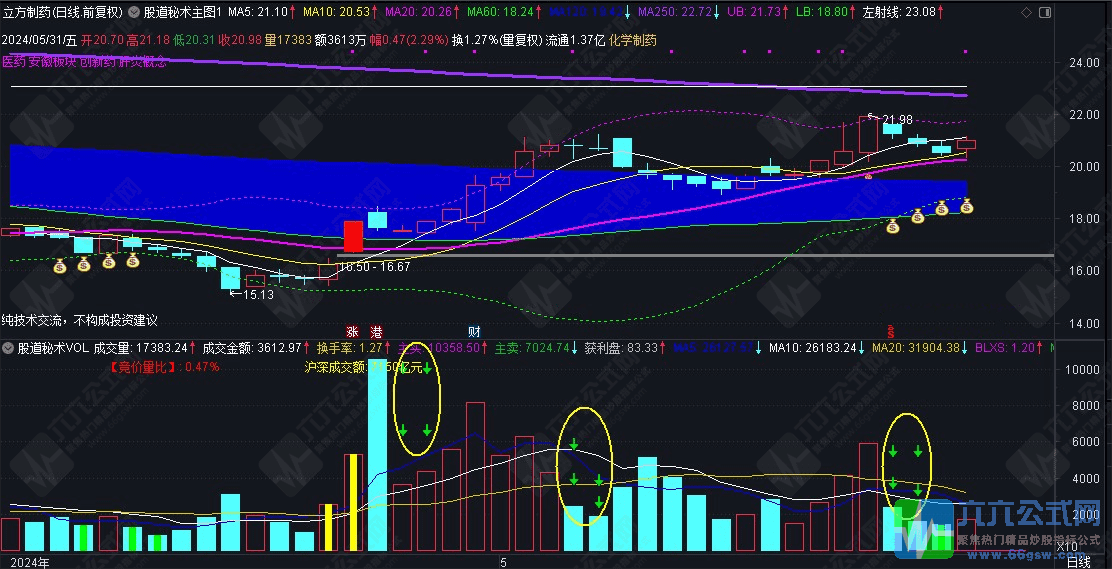The width and height of the screenshot is (1112, 569).
Task: Click the red 涨 event marker
Action: [x=352, y=331]
